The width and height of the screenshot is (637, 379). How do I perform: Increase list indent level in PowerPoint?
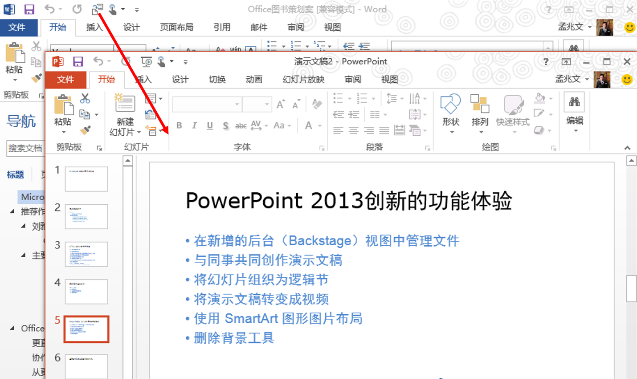coord(354,115)
